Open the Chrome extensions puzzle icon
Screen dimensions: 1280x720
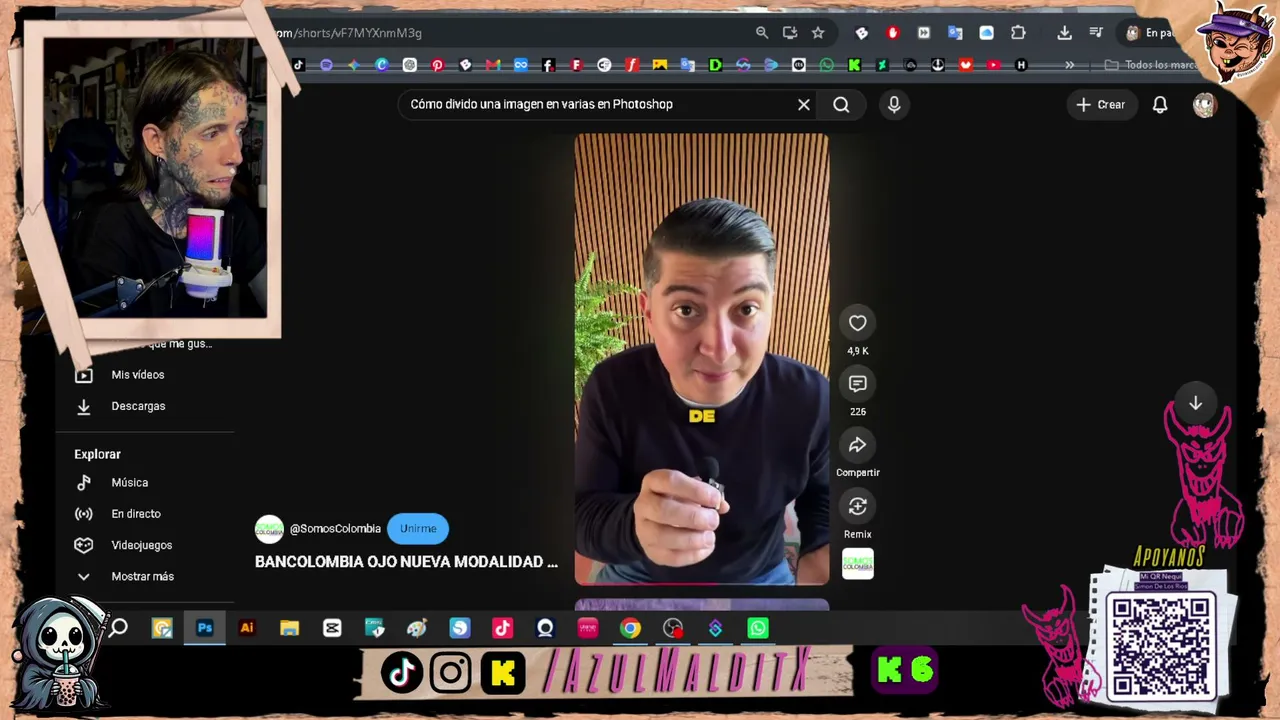tap(1018, 33)
